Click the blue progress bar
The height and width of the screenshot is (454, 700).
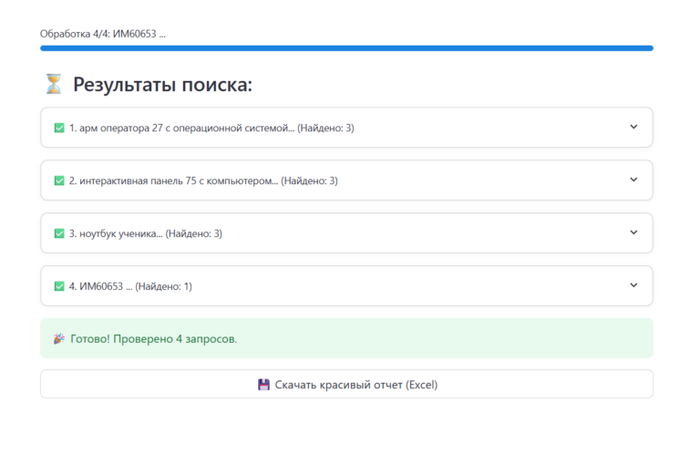346,48
